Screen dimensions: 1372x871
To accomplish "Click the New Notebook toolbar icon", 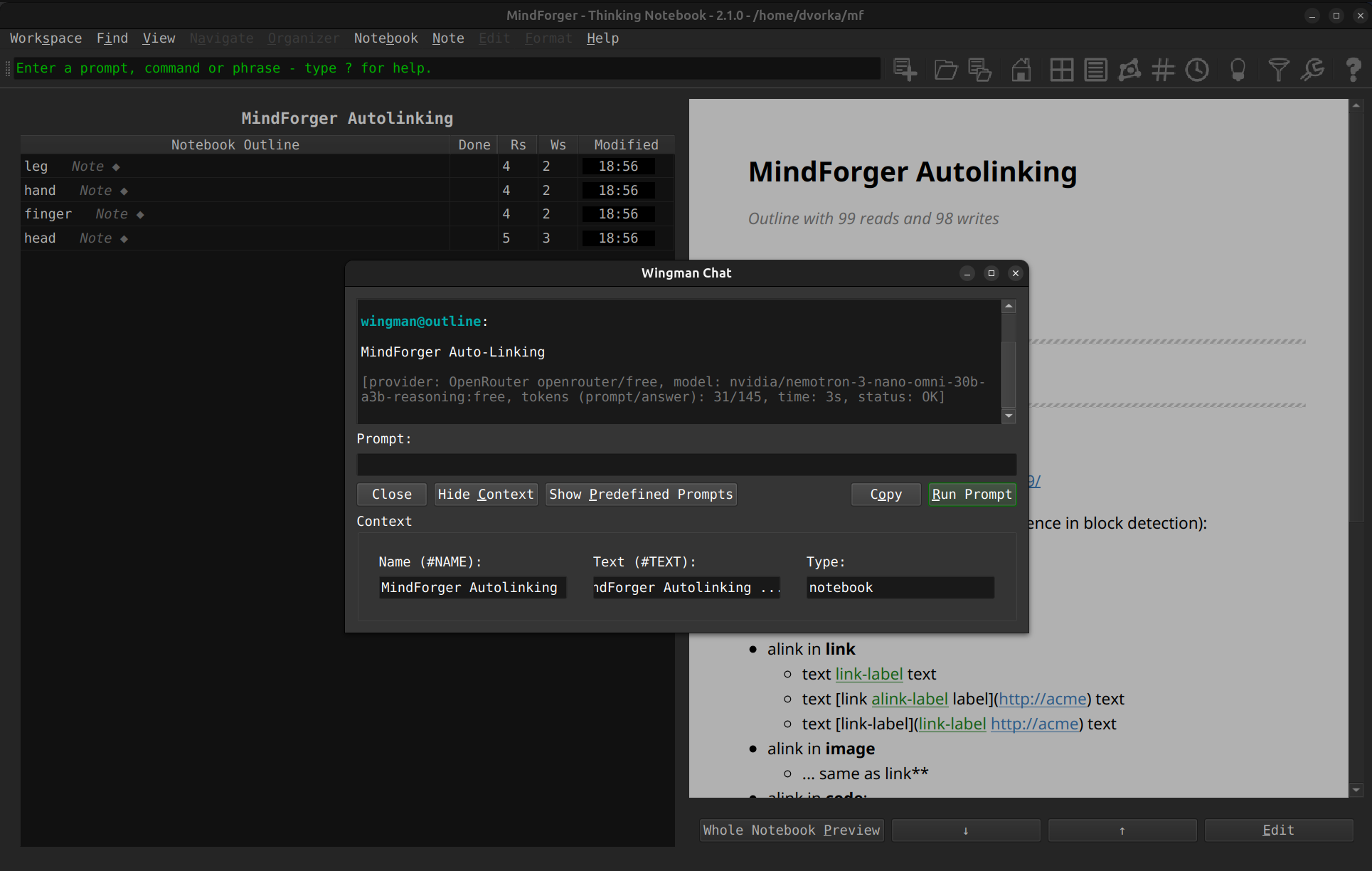I will (x=905, y=69).
